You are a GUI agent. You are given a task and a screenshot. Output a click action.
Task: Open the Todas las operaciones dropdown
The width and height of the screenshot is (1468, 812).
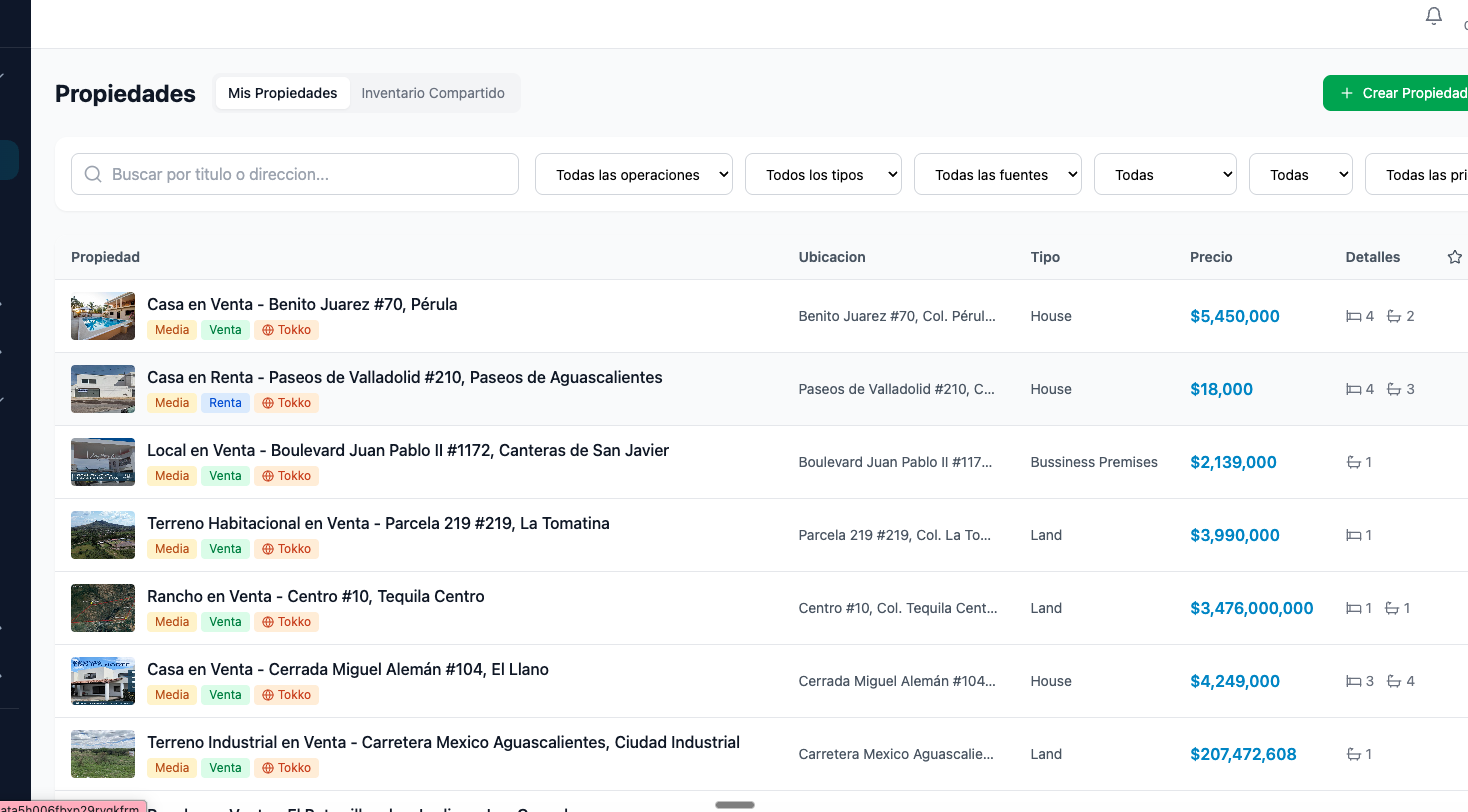pyautogui.click(x=634, y=174)
